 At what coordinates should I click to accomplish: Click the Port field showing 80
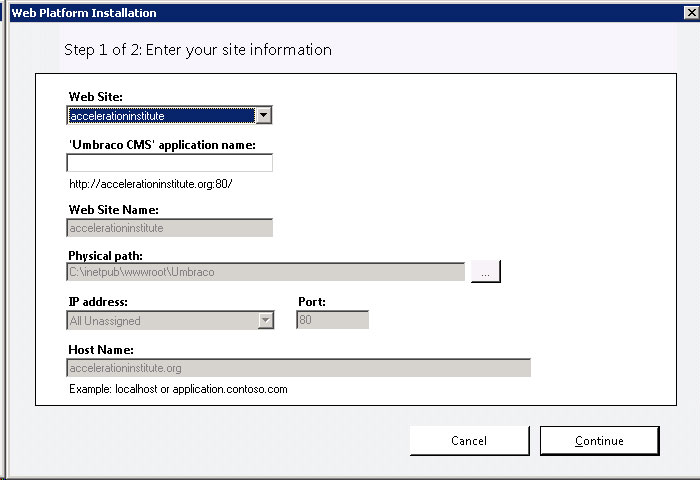[x=332, y=320]
